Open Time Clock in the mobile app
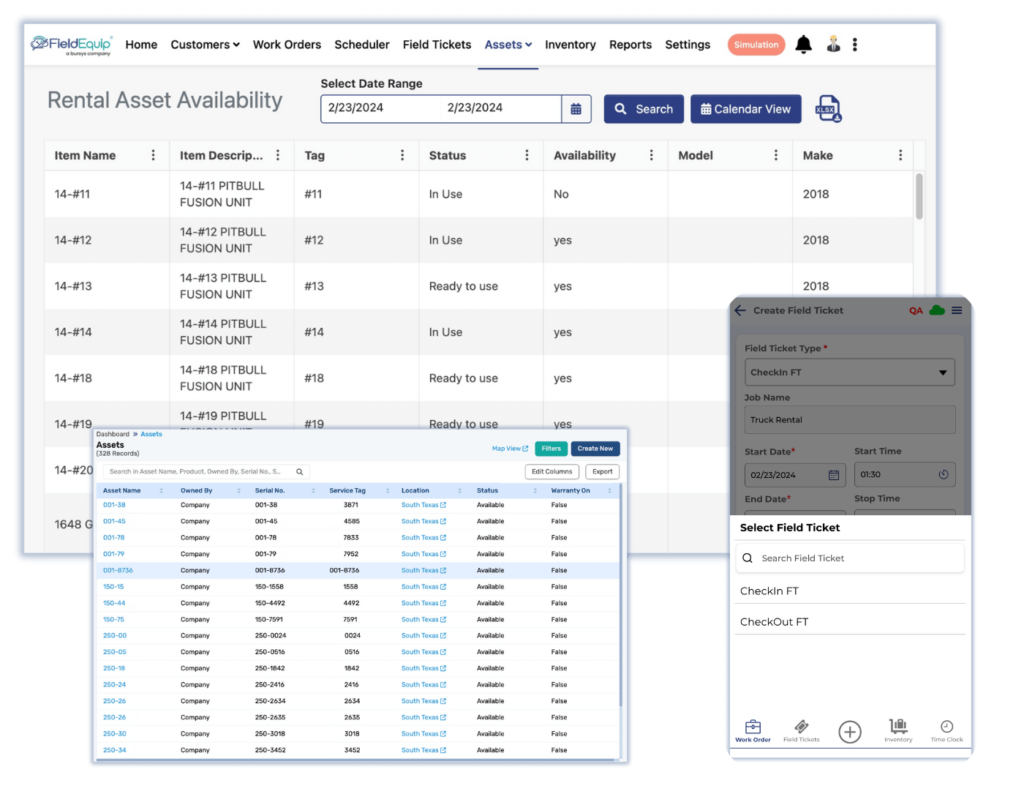The image size is (1024, 805). [946, 731]
